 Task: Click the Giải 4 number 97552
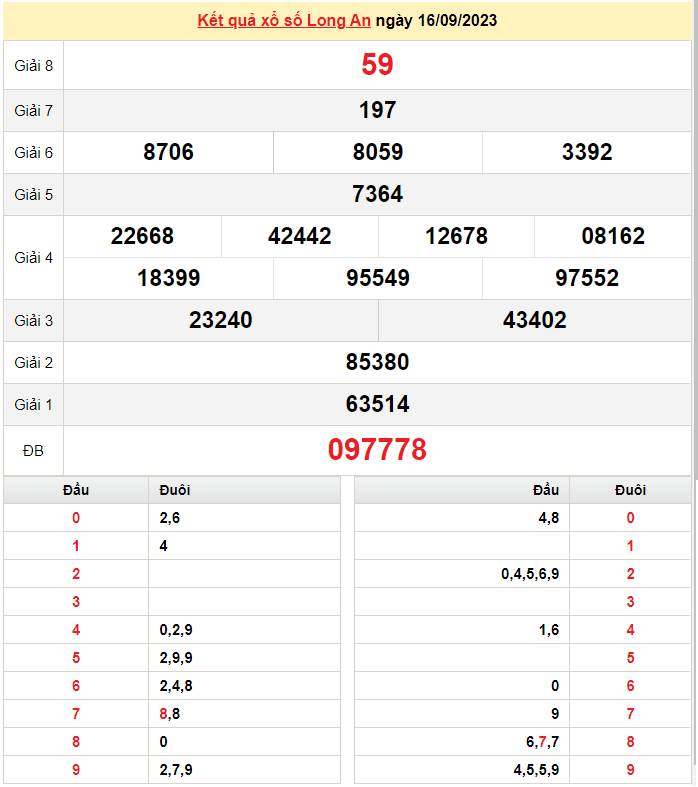coord(587,278)
